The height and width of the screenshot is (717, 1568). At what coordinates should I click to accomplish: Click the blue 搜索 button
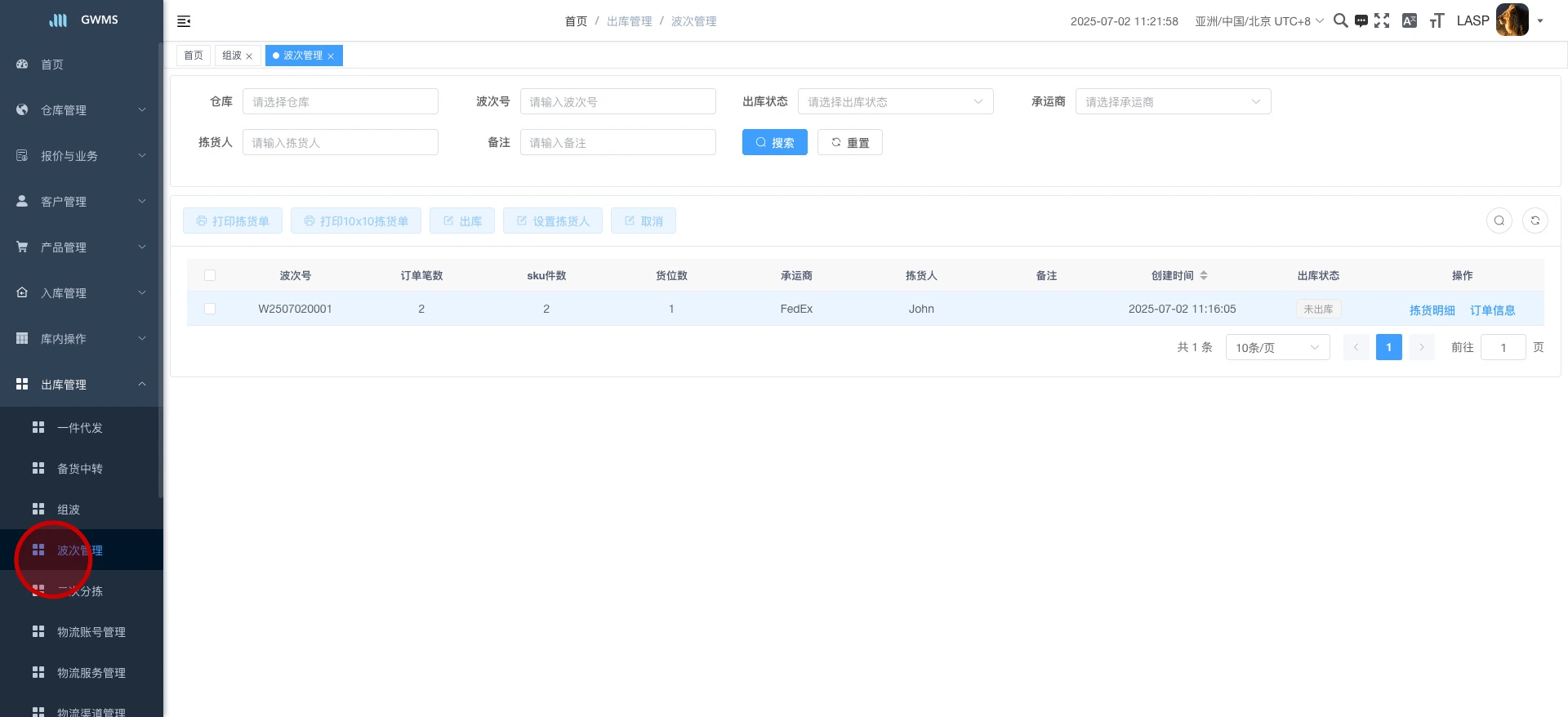point(774,142)
